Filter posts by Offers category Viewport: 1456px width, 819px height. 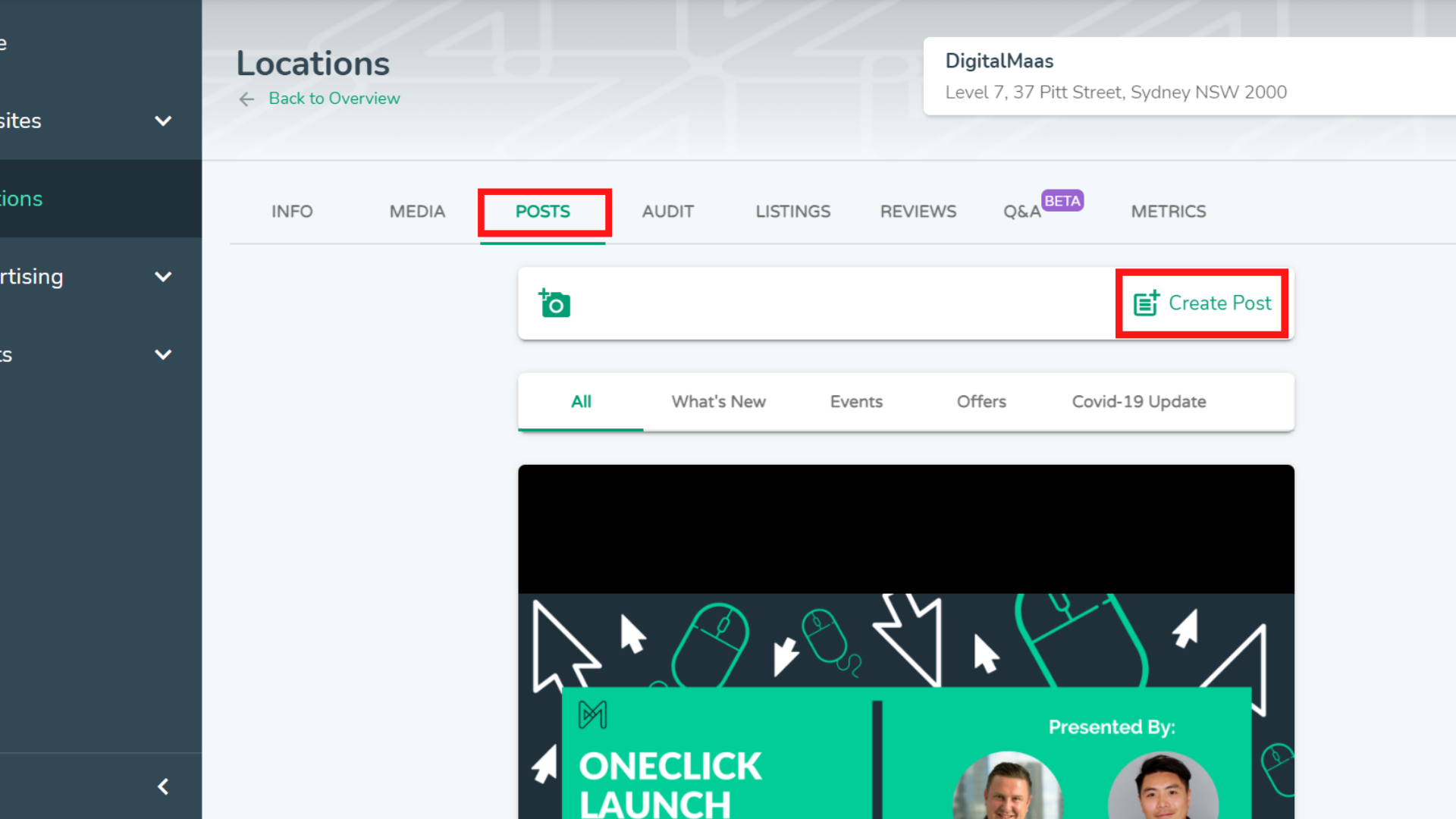981,401
